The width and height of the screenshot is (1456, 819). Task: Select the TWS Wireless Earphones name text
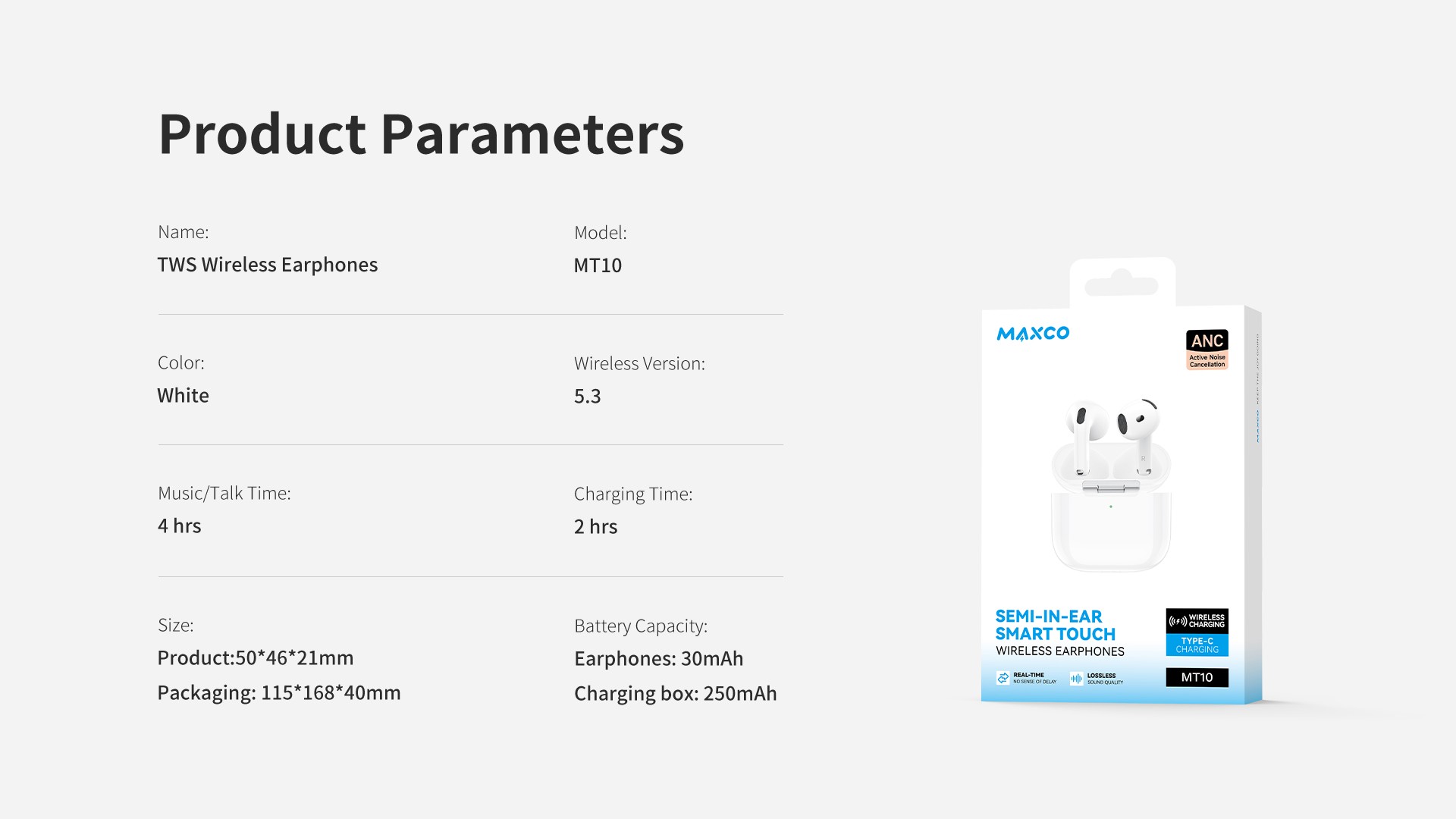coord(267,265)
